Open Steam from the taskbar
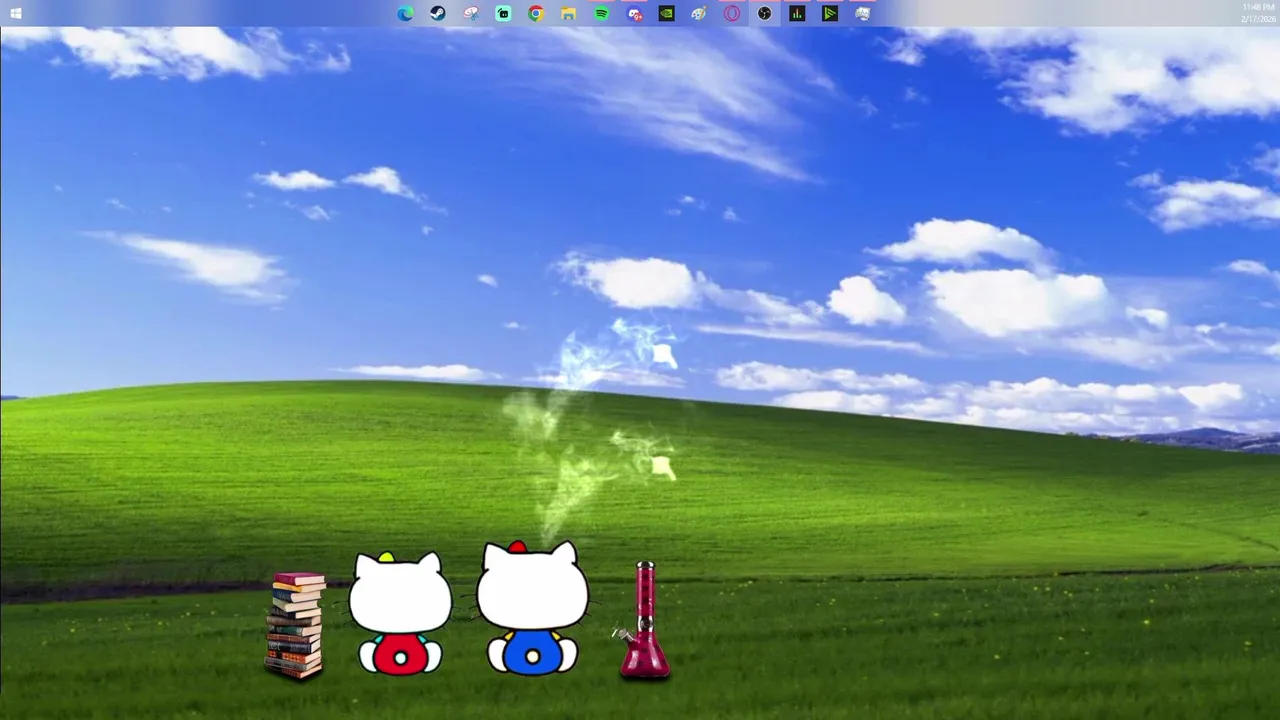The width and height of the screenshot is (1280, 720). 438,13
